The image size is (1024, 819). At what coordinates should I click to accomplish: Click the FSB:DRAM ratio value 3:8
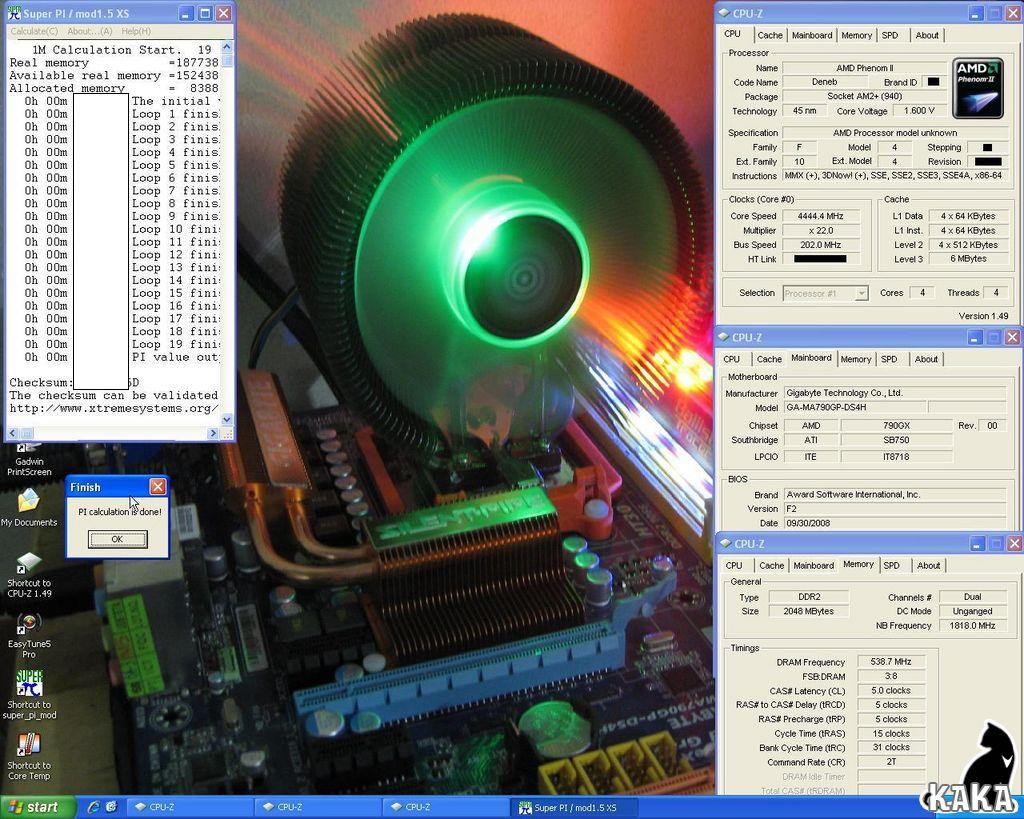pos(891,676)
